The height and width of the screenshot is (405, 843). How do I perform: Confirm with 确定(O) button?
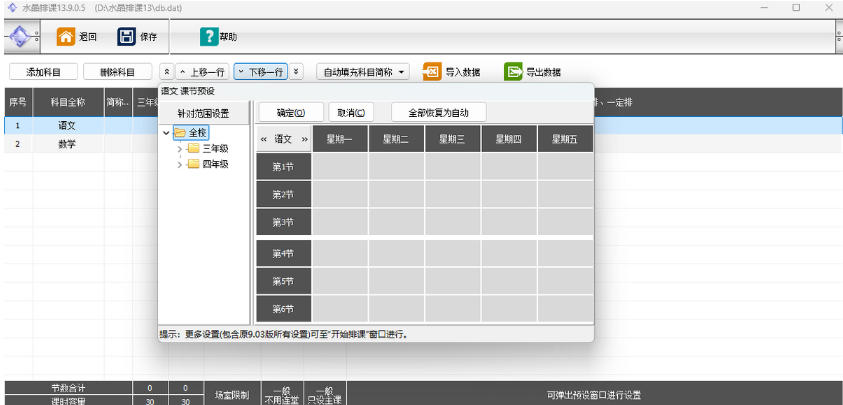click(291, 112)
